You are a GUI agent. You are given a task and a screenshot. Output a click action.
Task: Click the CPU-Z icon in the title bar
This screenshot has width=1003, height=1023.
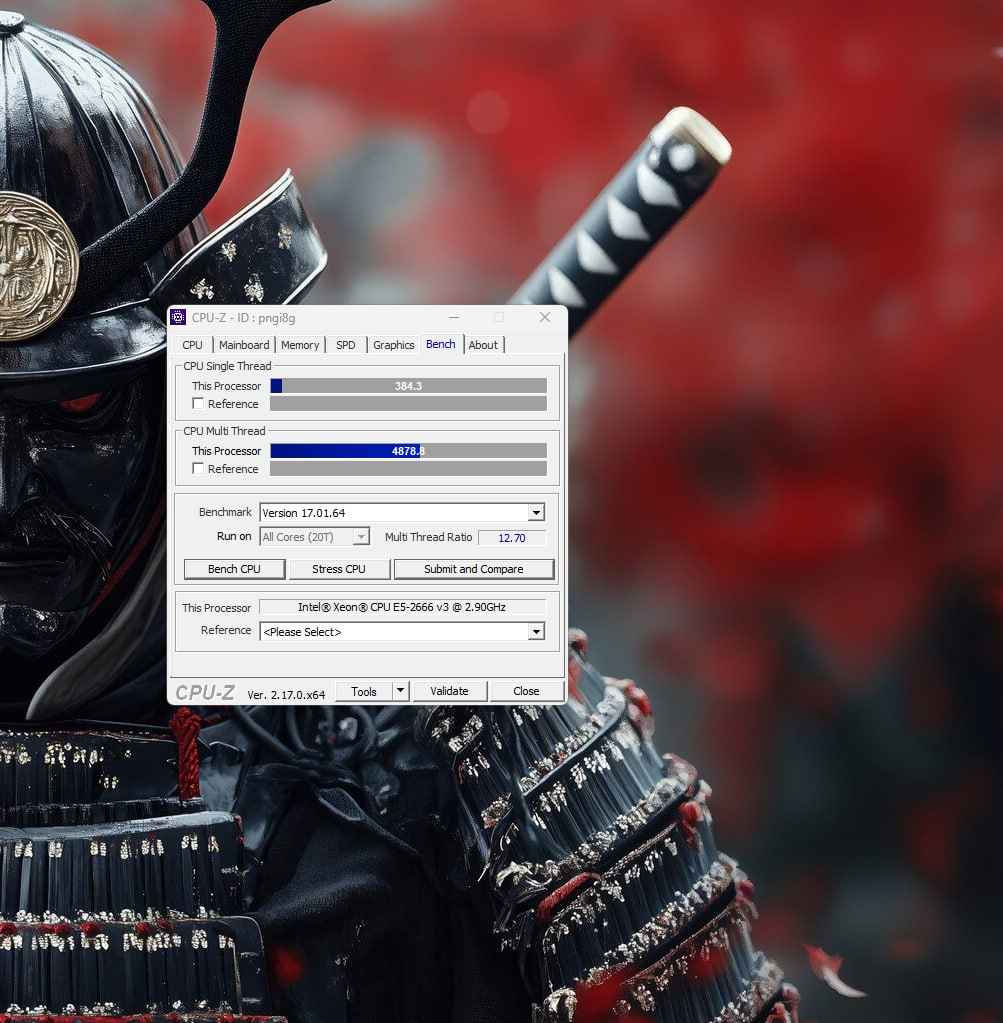[178, 317]
